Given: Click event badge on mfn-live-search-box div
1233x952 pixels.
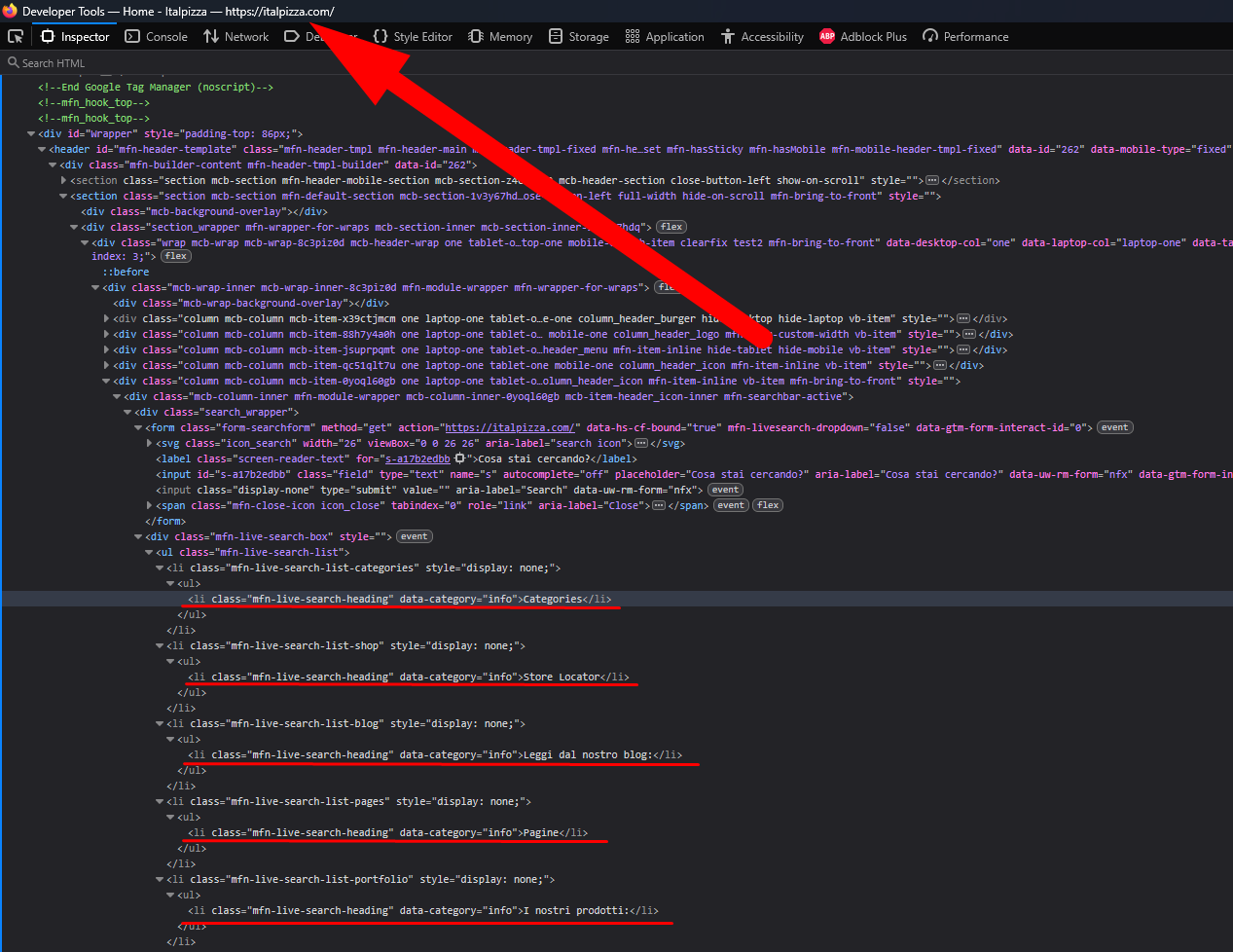Looking at the screenshot, I should (414, 537).
